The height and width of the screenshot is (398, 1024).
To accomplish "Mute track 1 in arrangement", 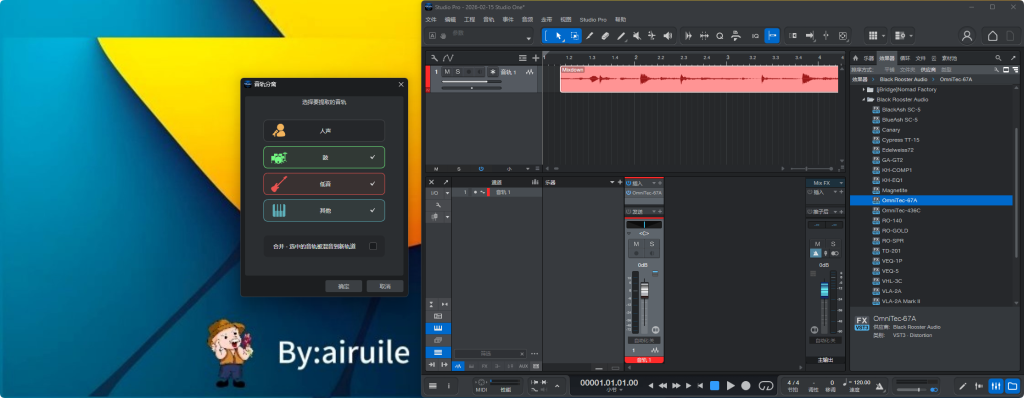I will click(447, 72).
